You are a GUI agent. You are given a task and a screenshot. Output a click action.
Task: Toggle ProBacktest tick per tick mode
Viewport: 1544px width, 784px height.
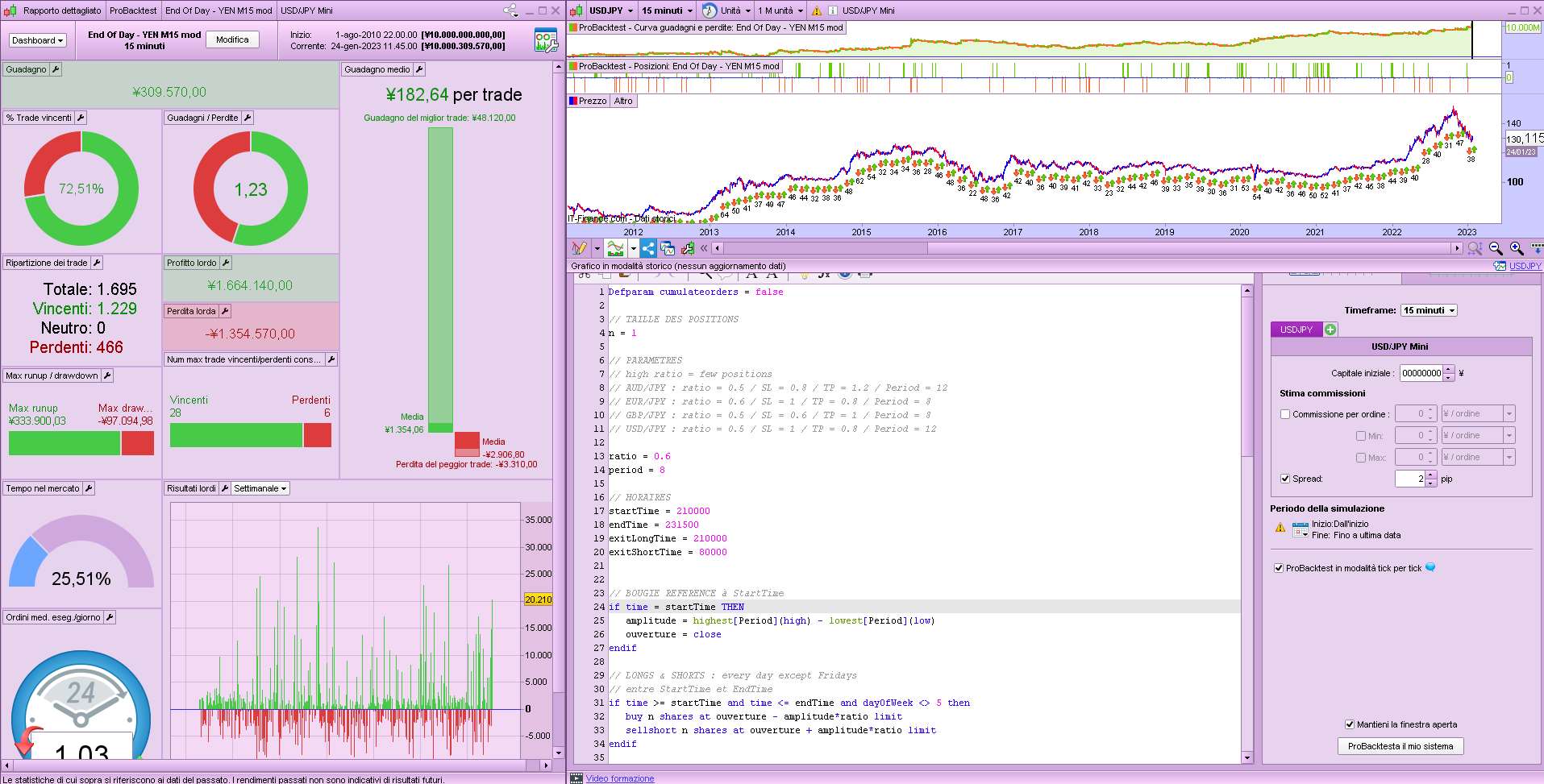point(1279,568)
